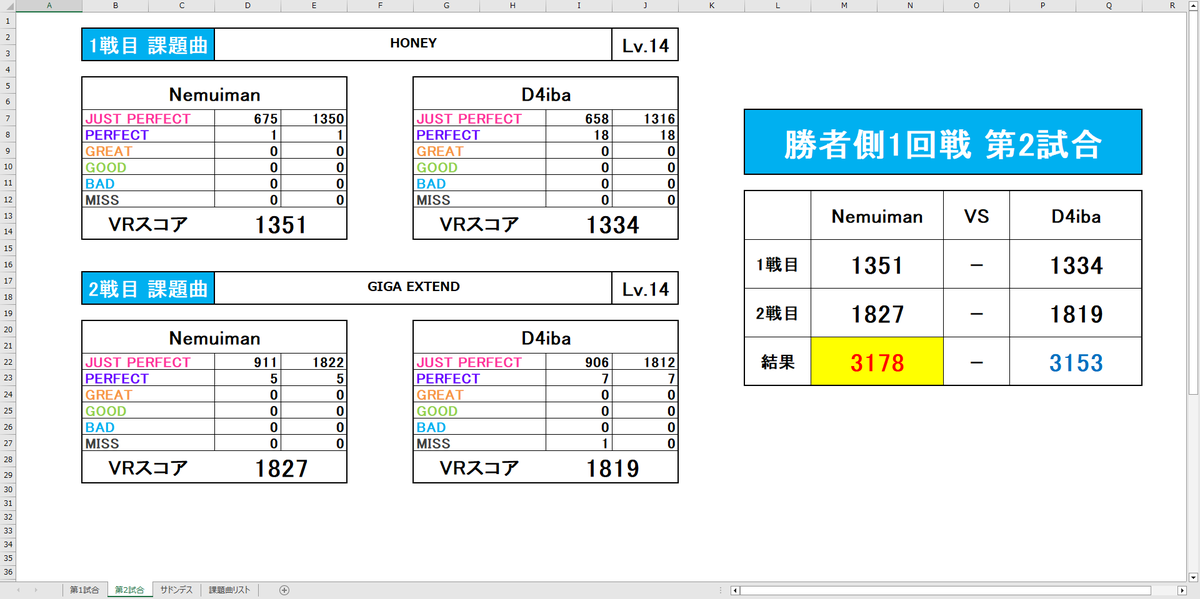1200x599 pixels.
Task: Click the blue 3153 result value
Action: click(1075, 362)
